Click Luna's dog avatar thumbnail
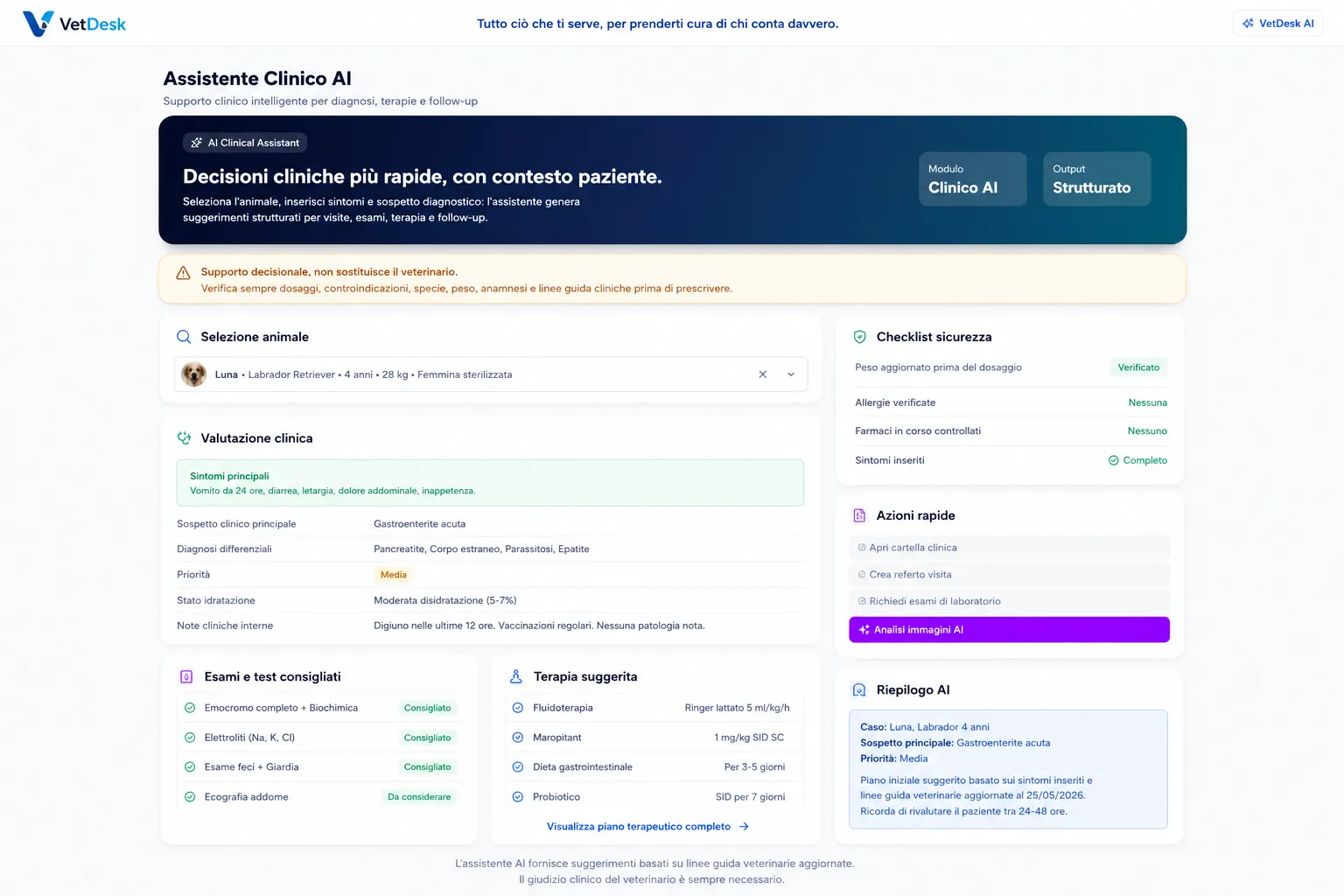 point(193,374)
